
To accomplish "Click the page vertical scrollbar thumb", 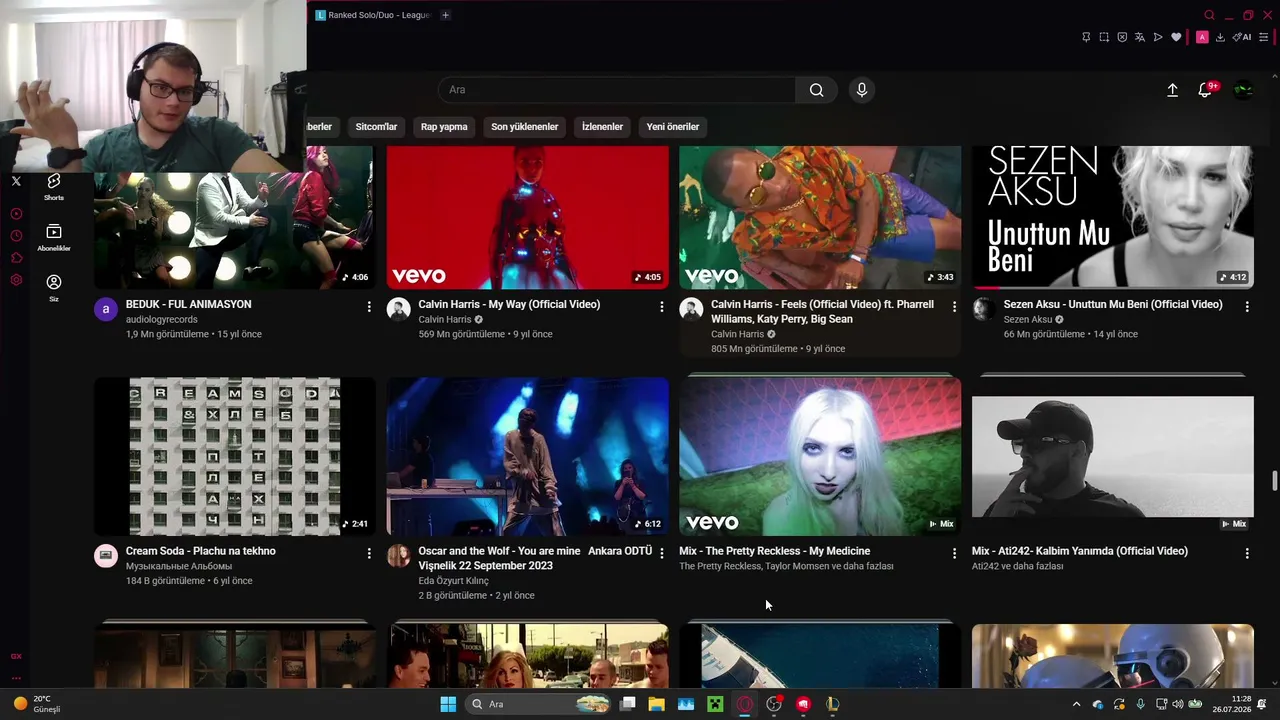I will (1274, 480).
